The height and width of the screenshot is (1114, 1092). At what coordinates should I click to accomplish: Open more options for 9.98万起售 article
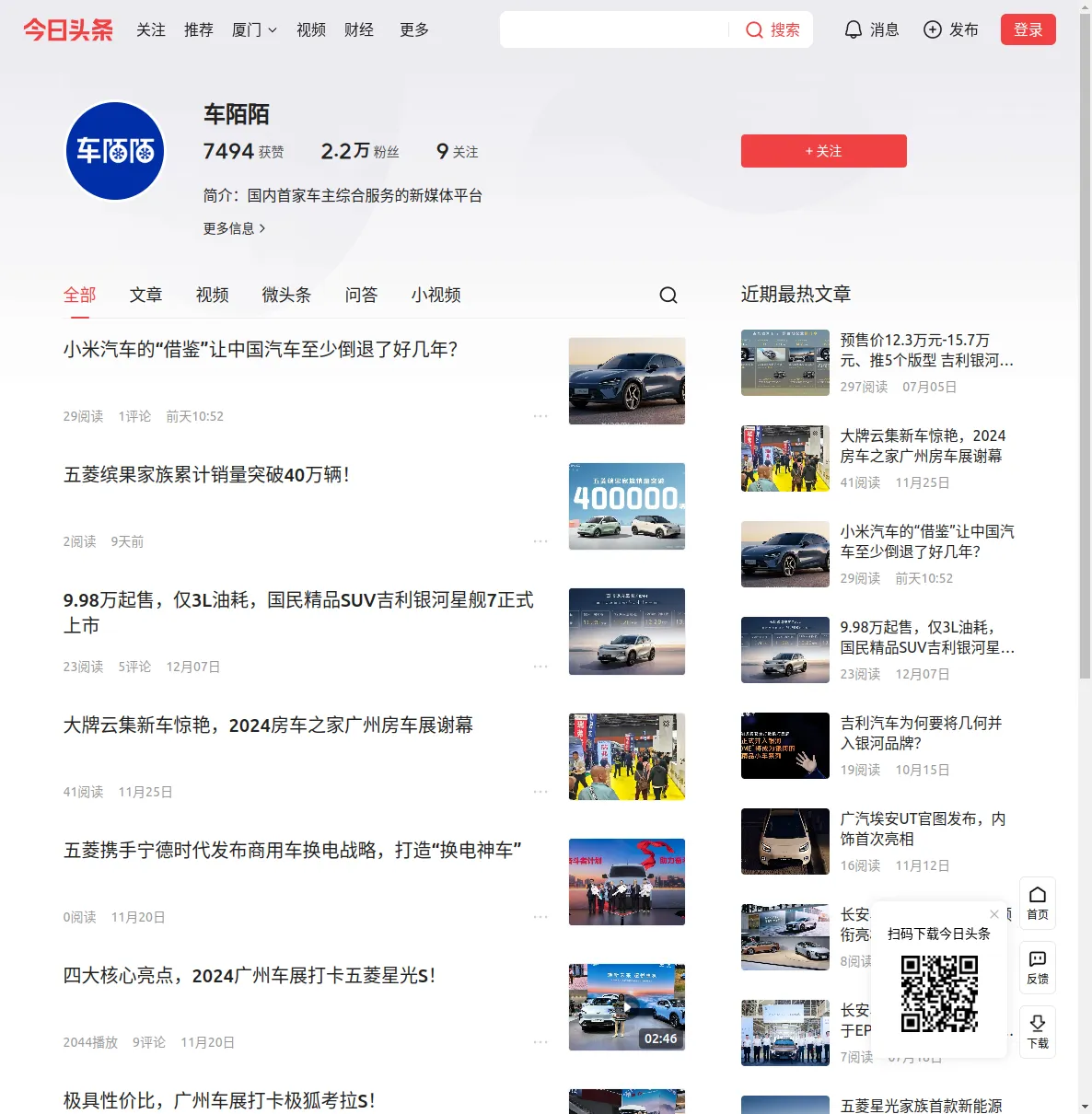[x=540, y=667]
